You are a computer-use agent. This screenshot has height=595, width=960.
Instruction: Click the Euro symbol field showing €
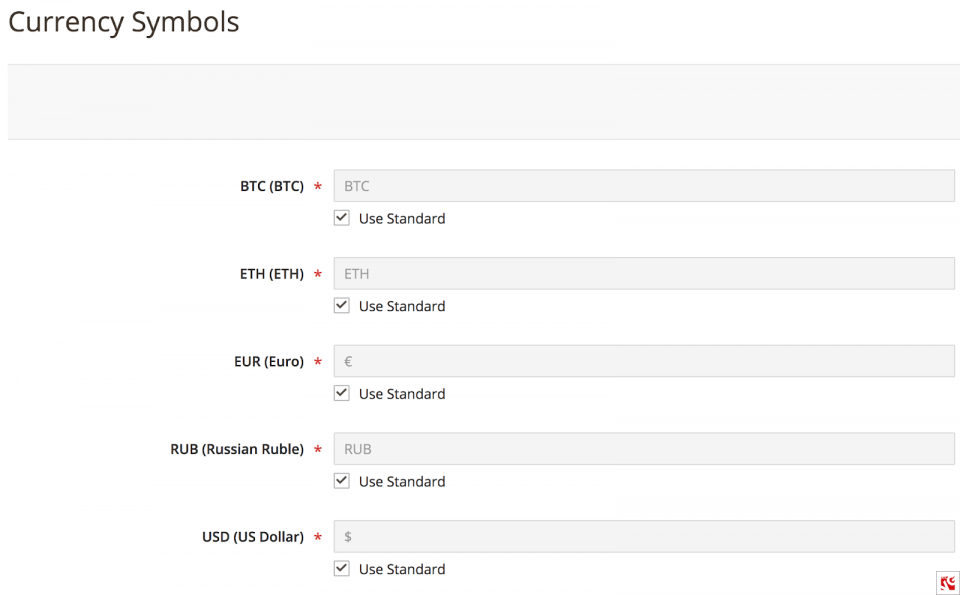point(644,361)
